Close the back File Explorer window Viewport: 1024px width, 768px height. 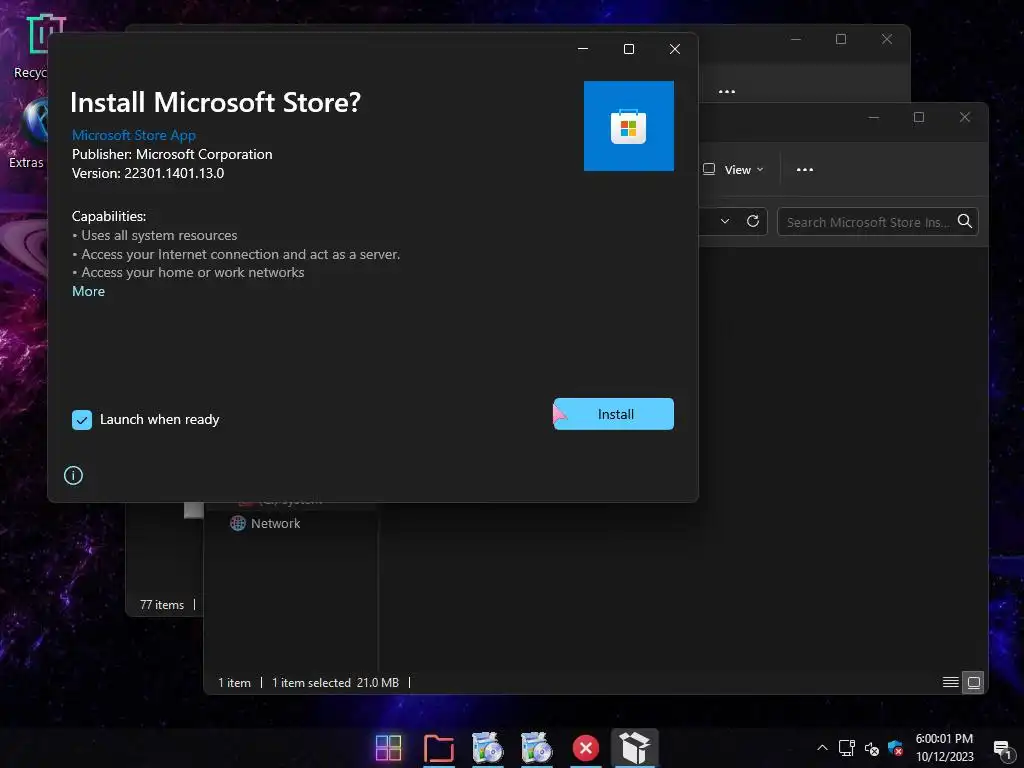coord(887,39)
